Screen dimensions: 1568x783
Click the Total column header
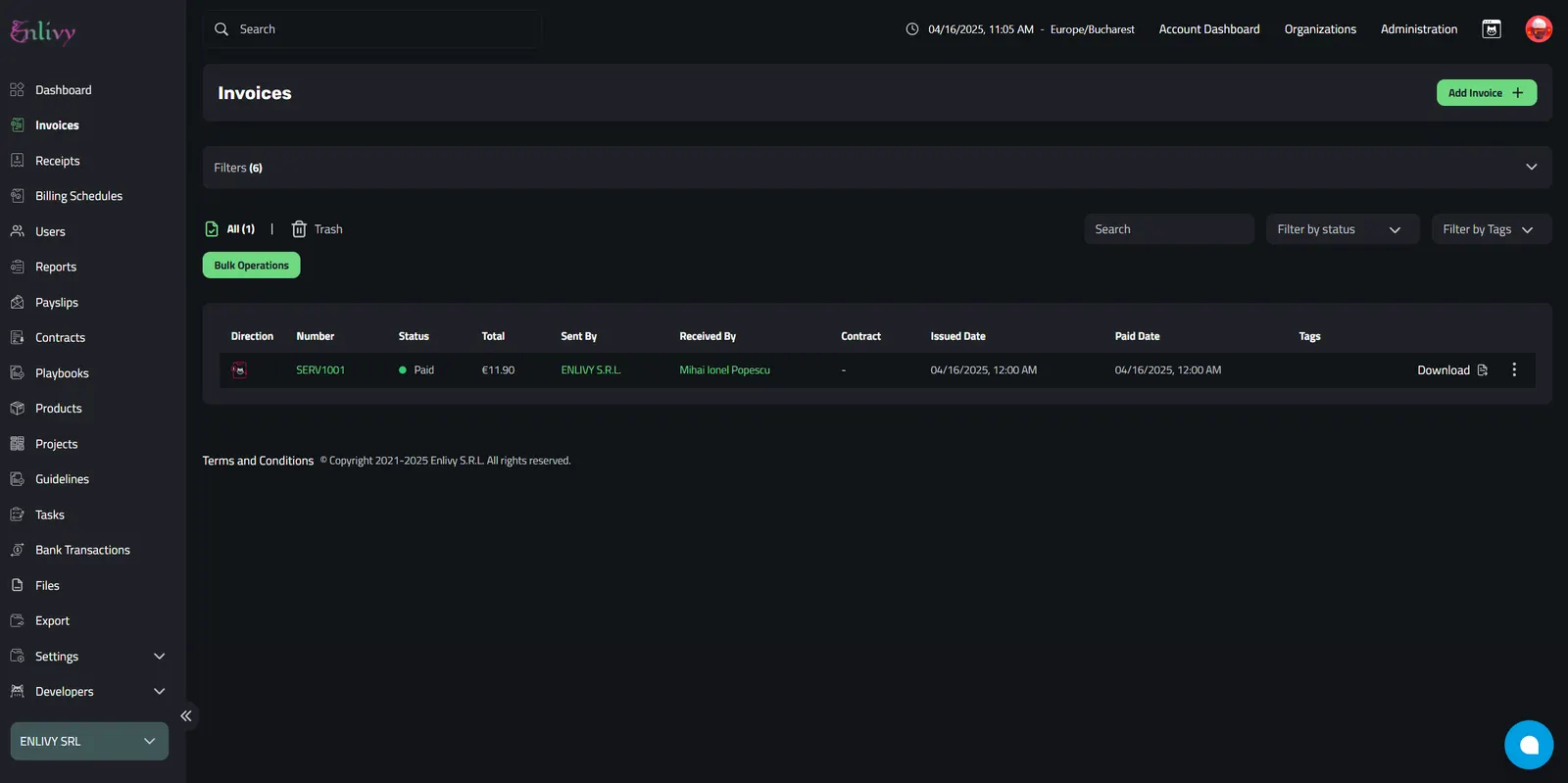click(x=493, y=336)
